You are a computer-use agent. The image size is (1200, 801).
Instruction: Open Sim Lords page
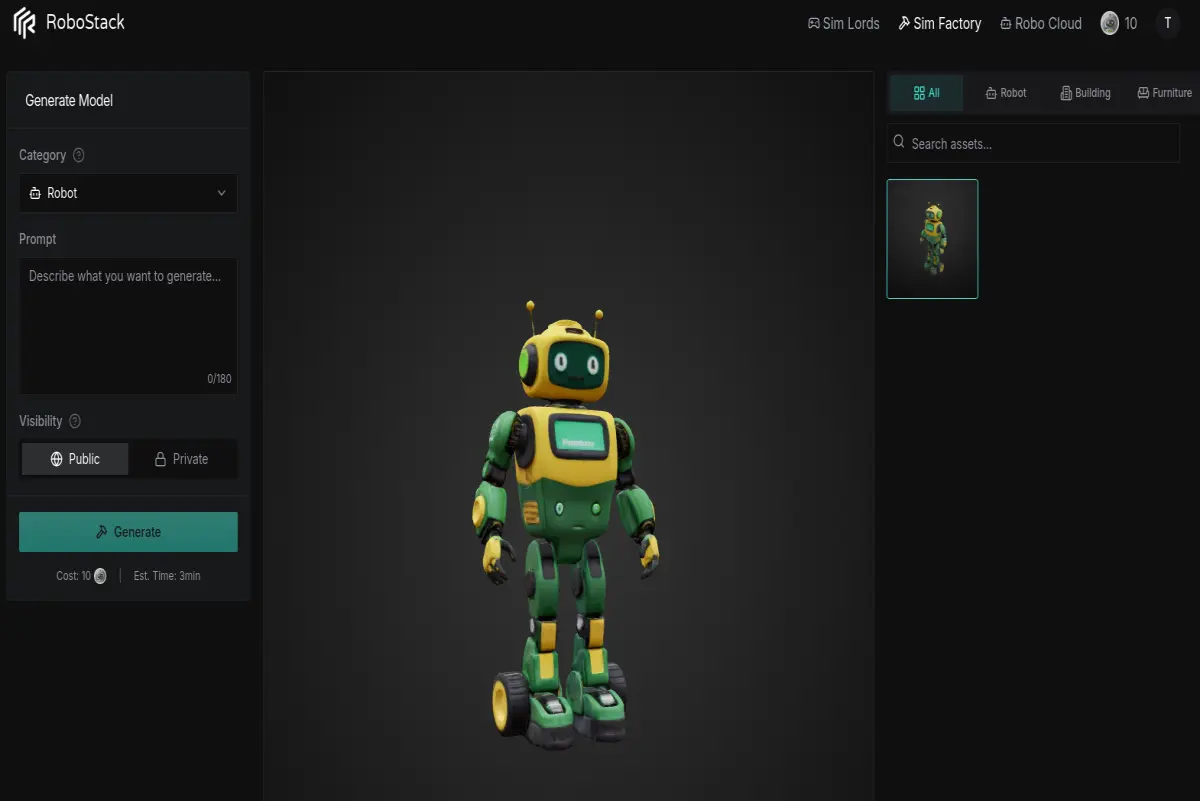[x=843, y=23]
